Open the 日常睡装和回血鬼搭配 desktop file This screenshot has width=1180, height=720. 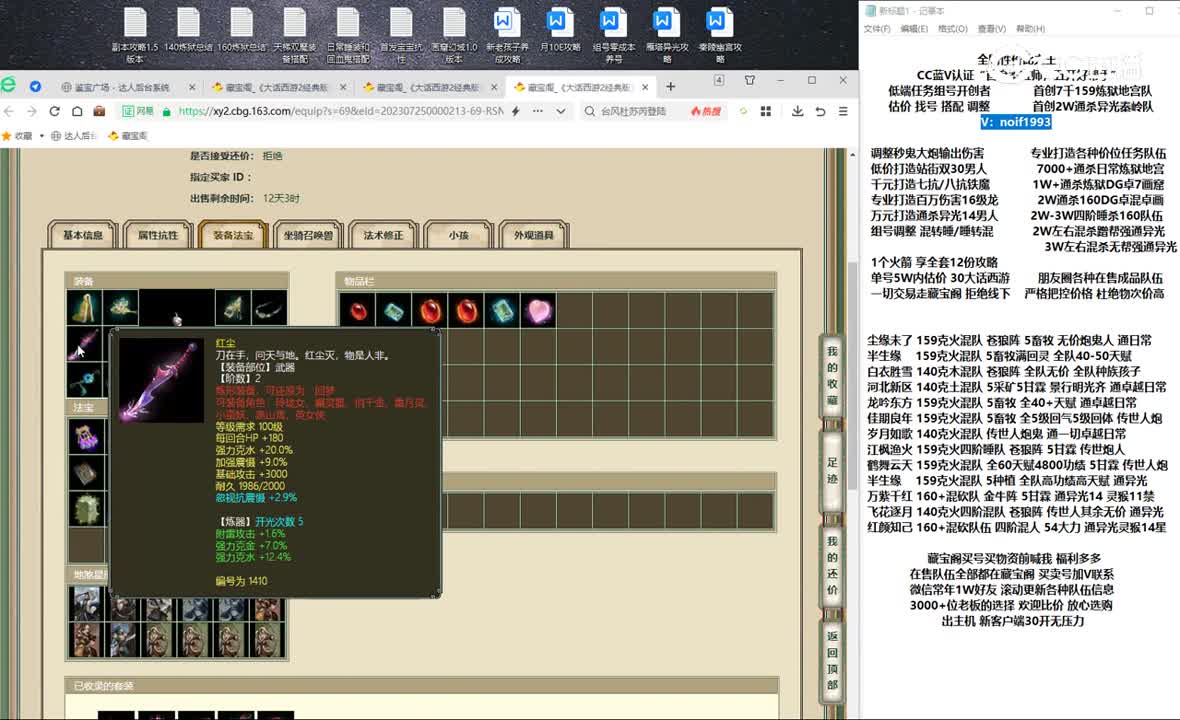348,35
